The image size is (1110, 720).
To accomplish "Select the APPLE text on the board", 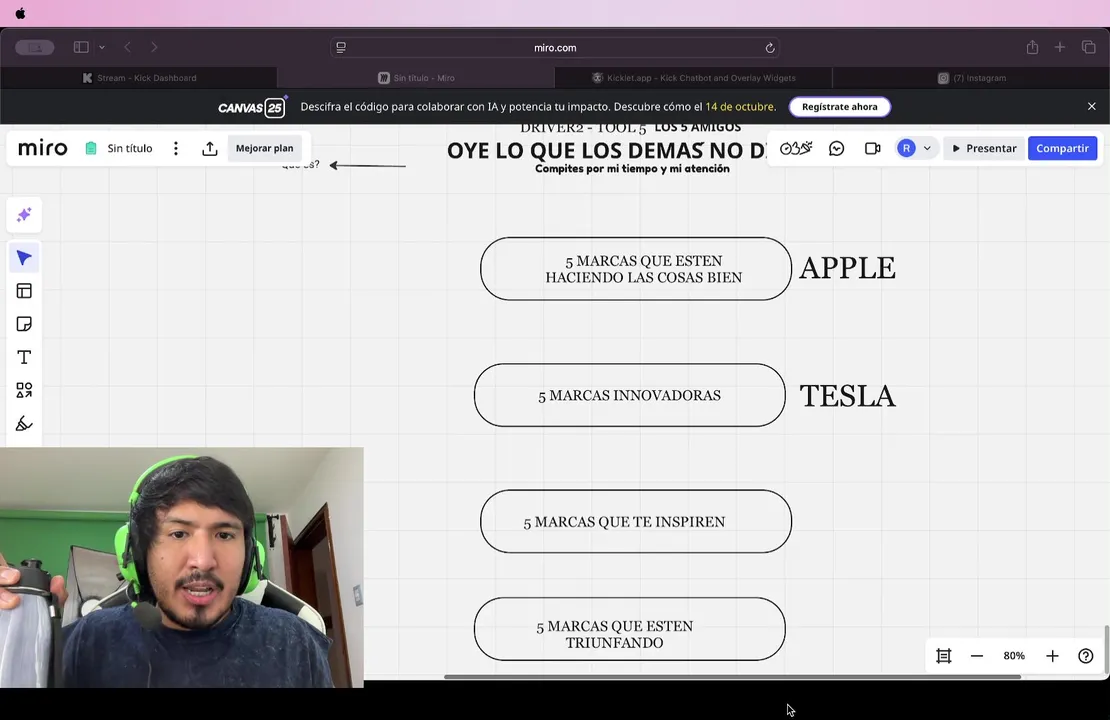I will pos(847,268).
